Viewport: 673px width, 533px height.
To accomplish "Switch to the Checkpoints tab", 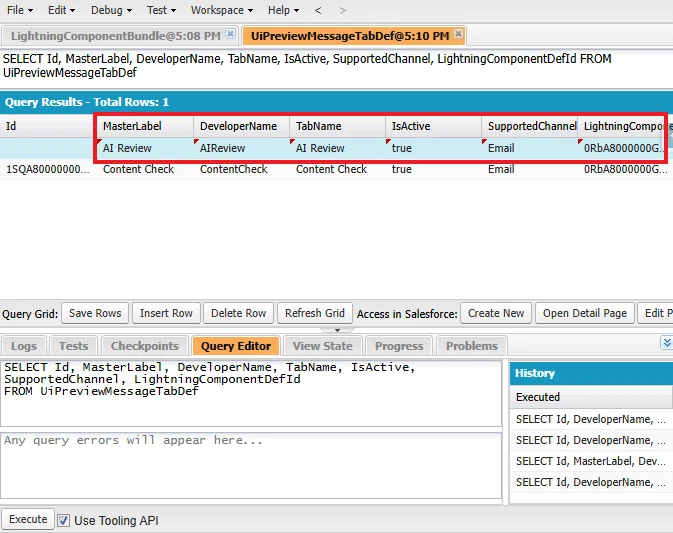I will 145,346.
